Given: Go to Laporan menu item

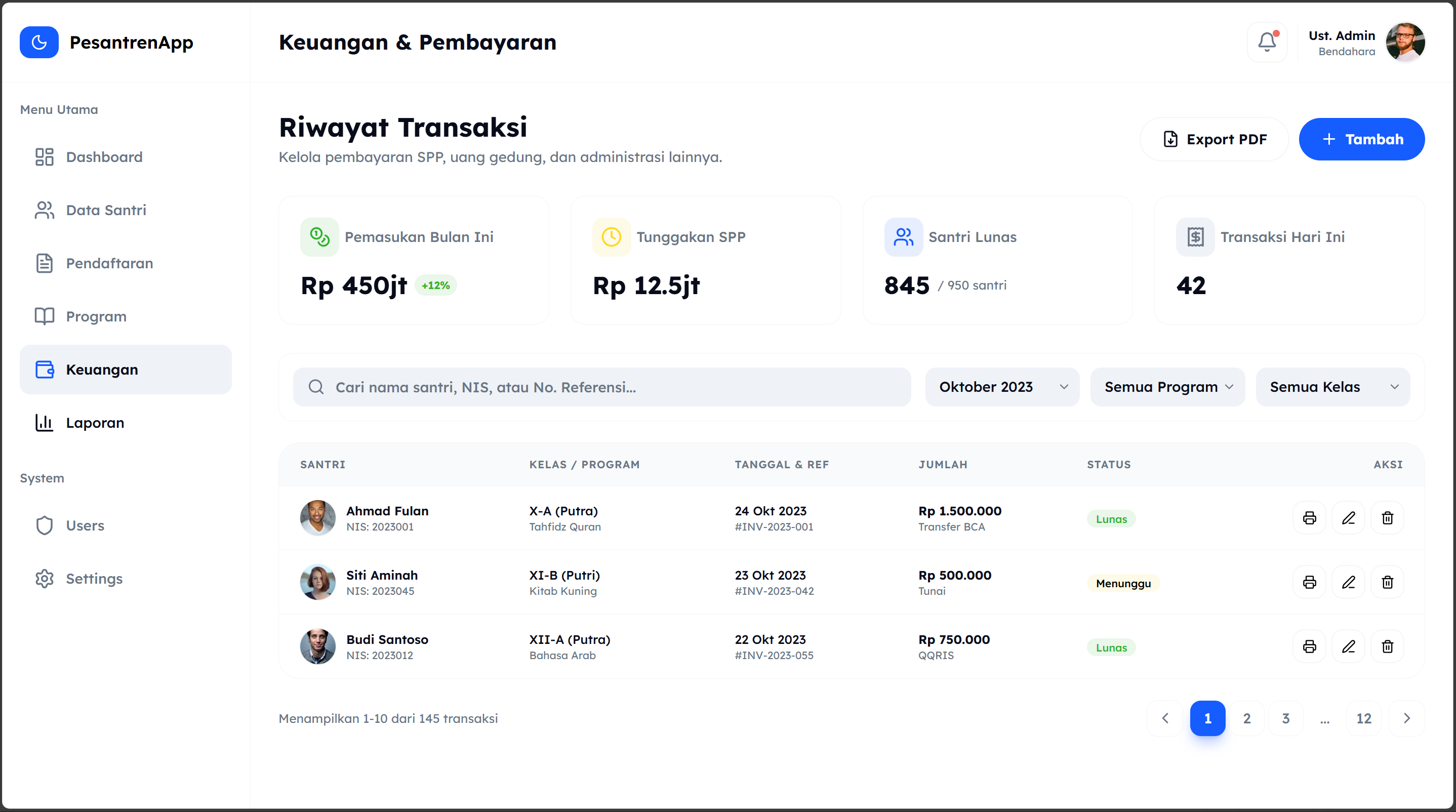Looking at the screenshot, I should [x=94, y=423].
